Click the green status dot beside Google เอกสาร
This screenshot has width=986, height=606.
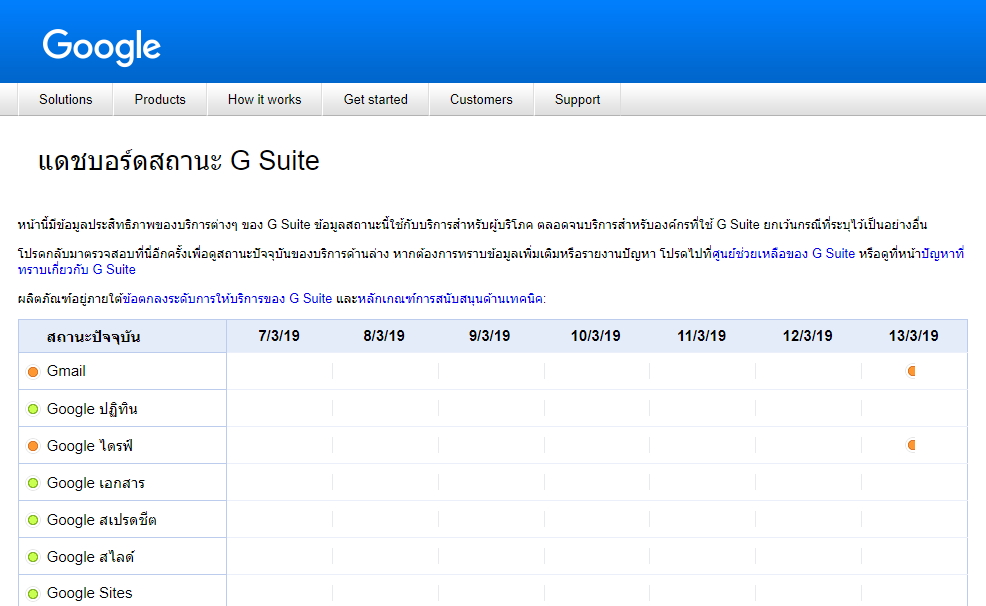(33, 483)
